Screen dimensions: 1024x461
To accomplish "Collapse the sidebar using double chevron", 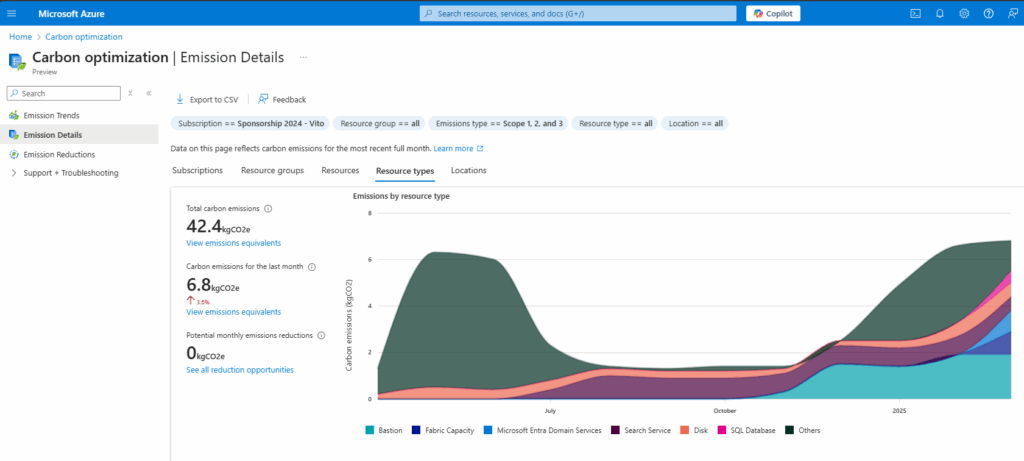I will (x=149, y=93).
